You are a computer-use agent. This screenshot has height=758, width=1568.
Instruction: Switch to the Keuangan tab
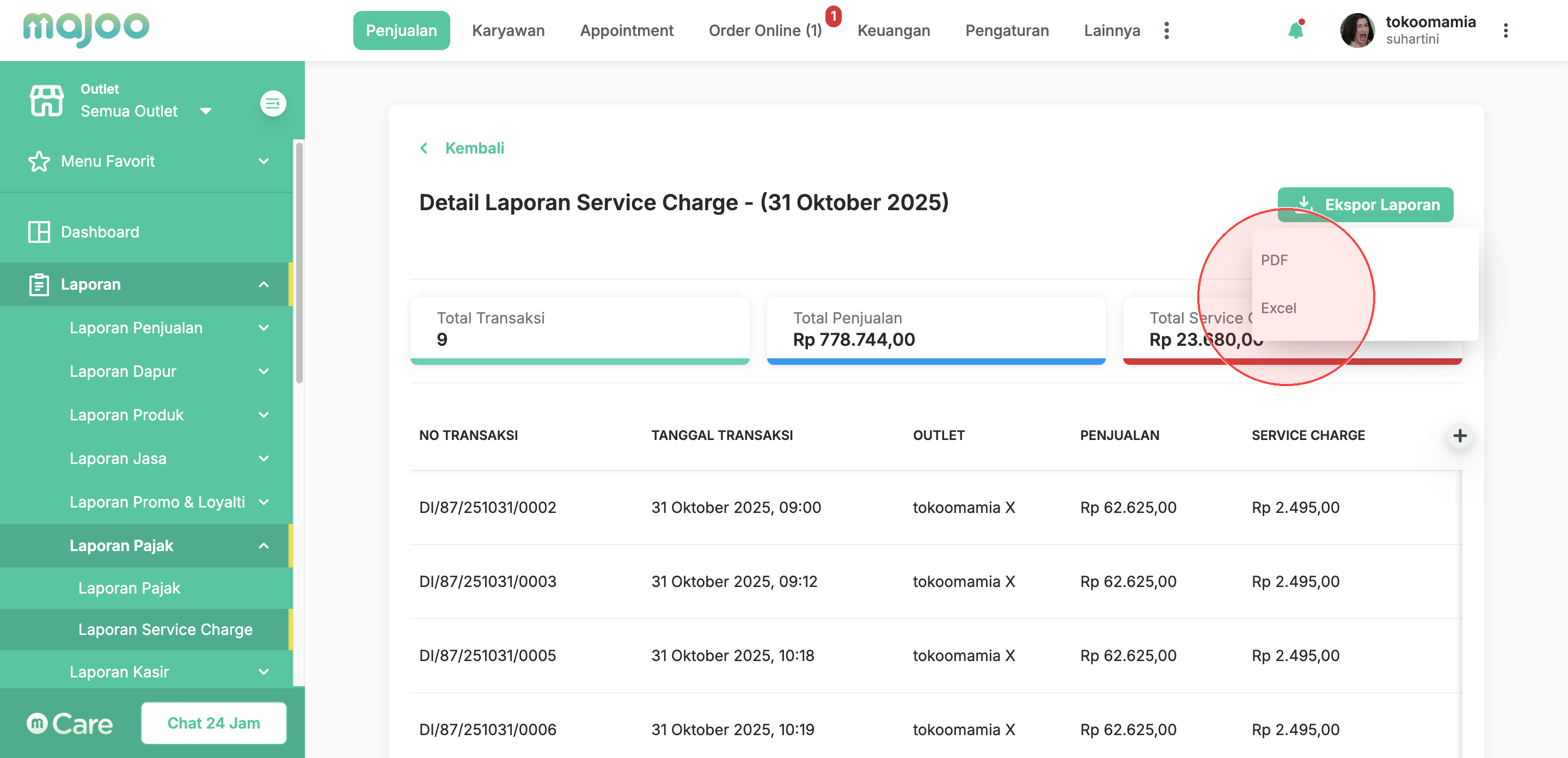coord(893,30)
